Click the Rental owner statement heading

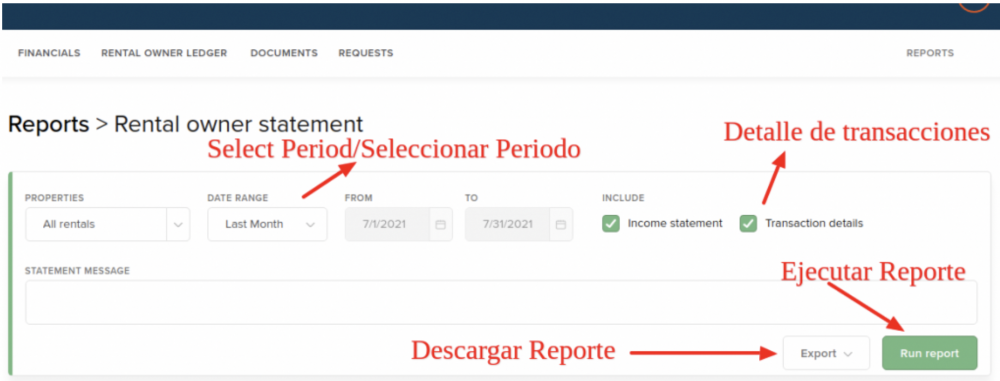(x=238, y=124)
